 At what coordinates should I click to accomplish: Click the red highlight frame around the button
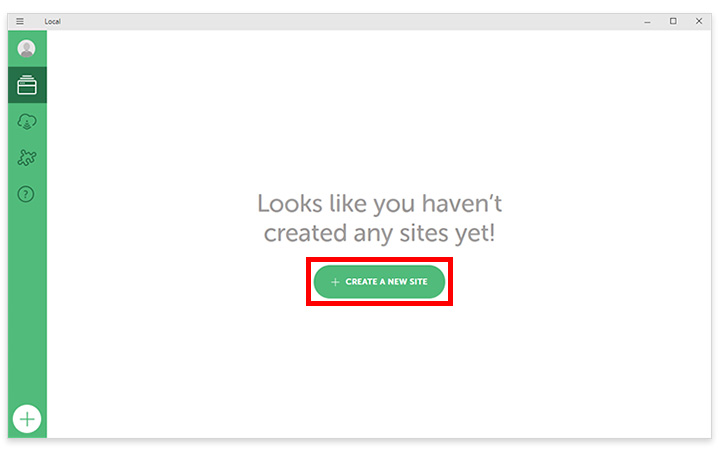pyautogui.click(x=379, y=259)
